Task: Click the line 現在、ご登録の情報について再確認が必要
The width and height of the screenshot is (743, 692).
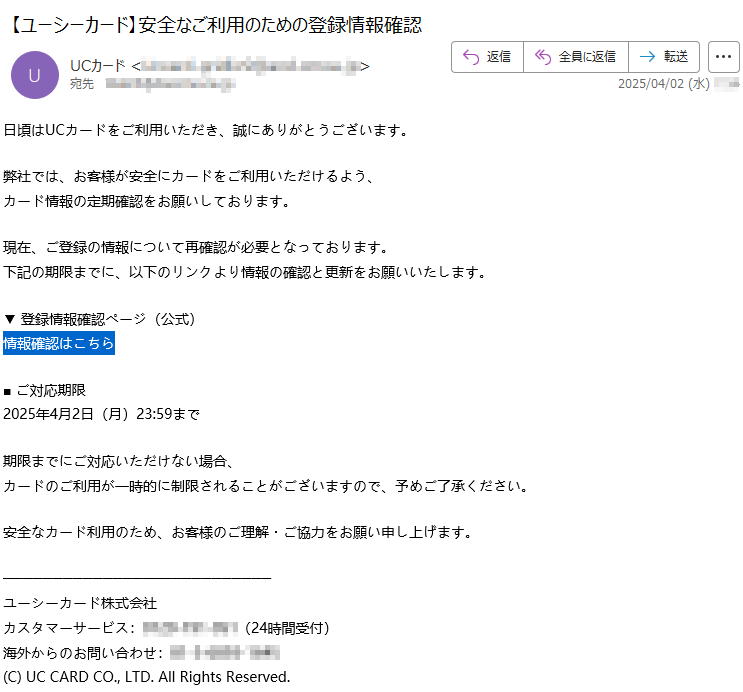Action: click(196, 247)
